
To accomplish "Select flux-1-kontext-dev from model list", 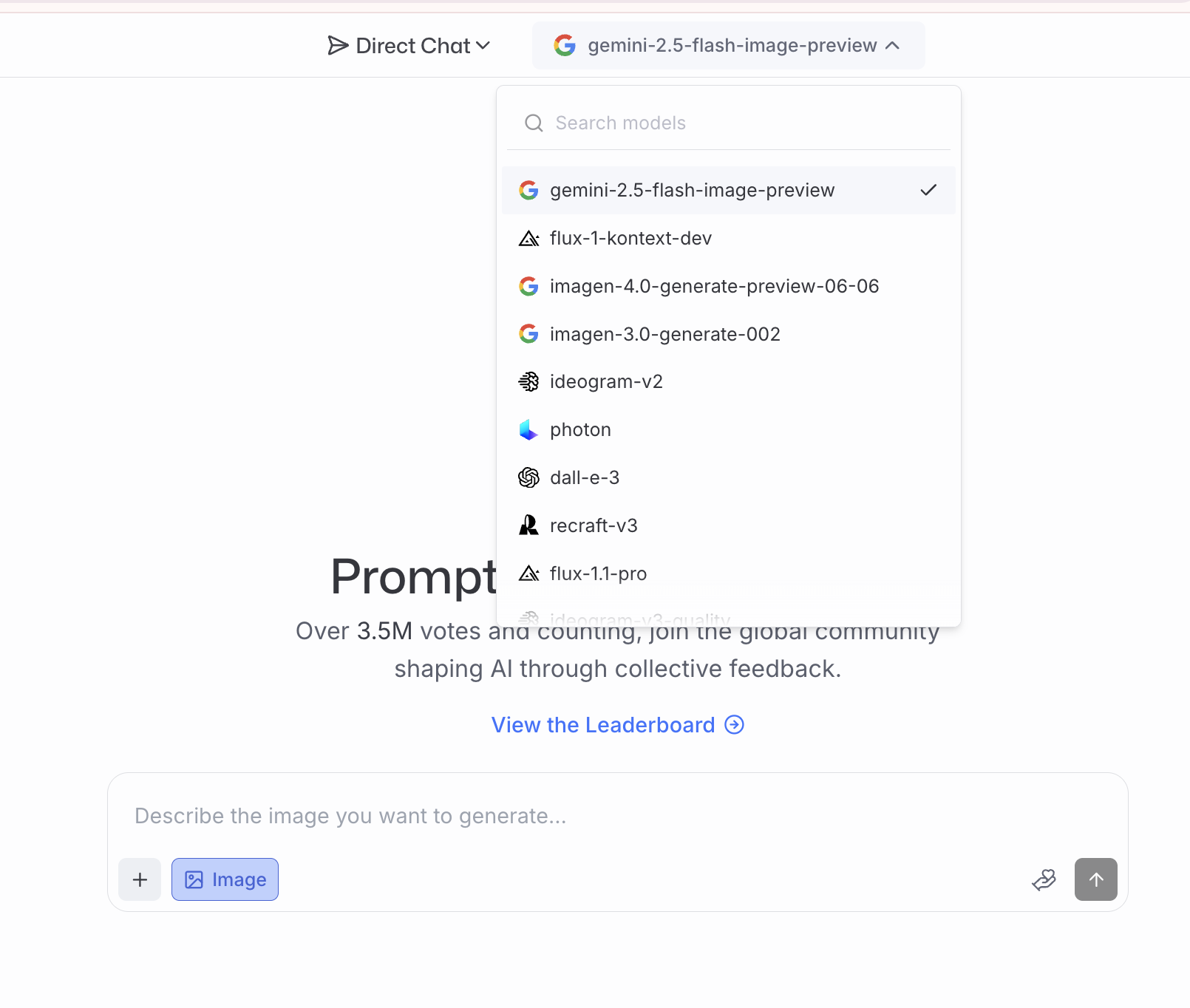I will 630,238.
